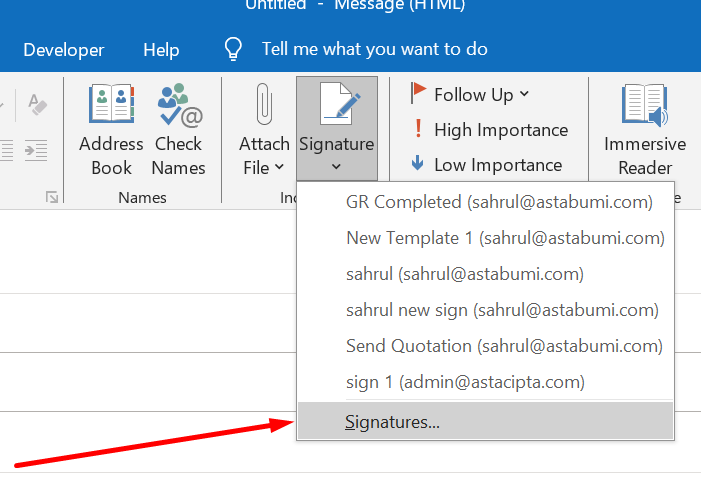Click the Attach File paperclip icon
Image resolution: width=701 pixels, height=490 pixels.
pos(264,105)
